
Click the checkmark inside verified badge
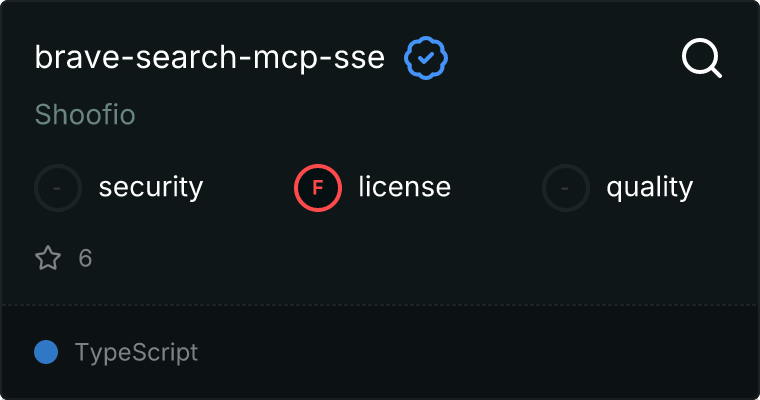(x=426, y=59)
